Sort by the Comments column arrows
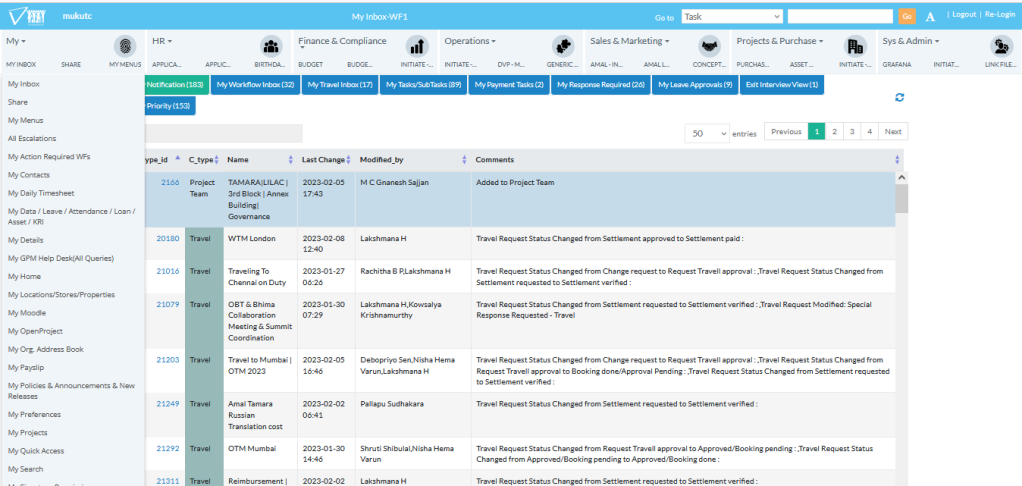 pos(897,160)
